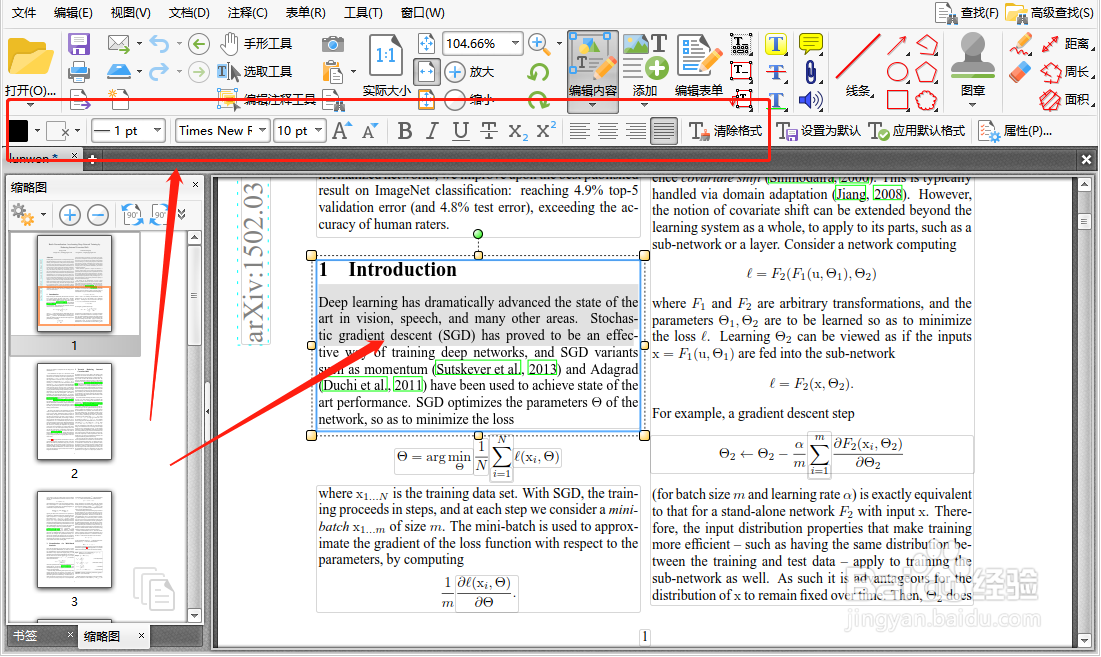This screenshot has height=657, width=1101.
Task: Click the Snapshot camera icon
Action: pos(333,44)
